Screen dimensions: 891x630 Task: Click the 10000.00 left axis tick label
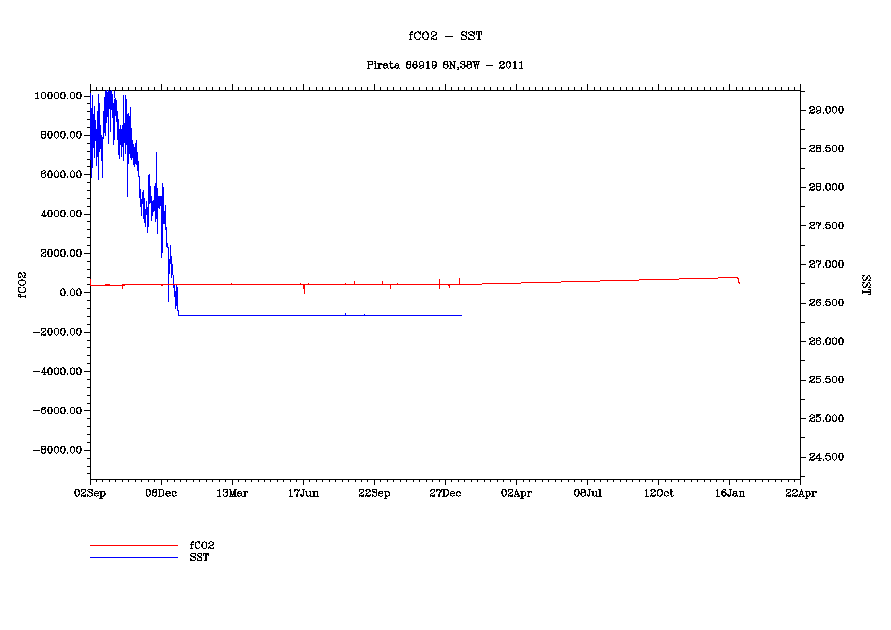pos(58,96)
